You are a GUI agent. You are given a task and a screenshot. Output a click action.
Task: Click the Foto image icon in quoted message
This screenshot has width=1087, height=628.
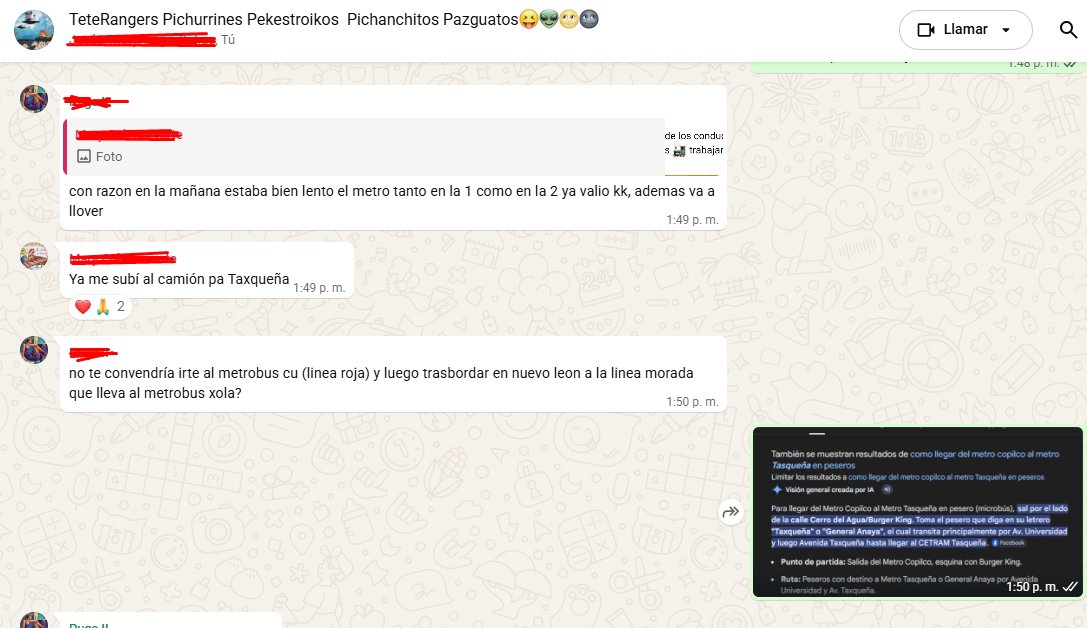click(84, 157)
